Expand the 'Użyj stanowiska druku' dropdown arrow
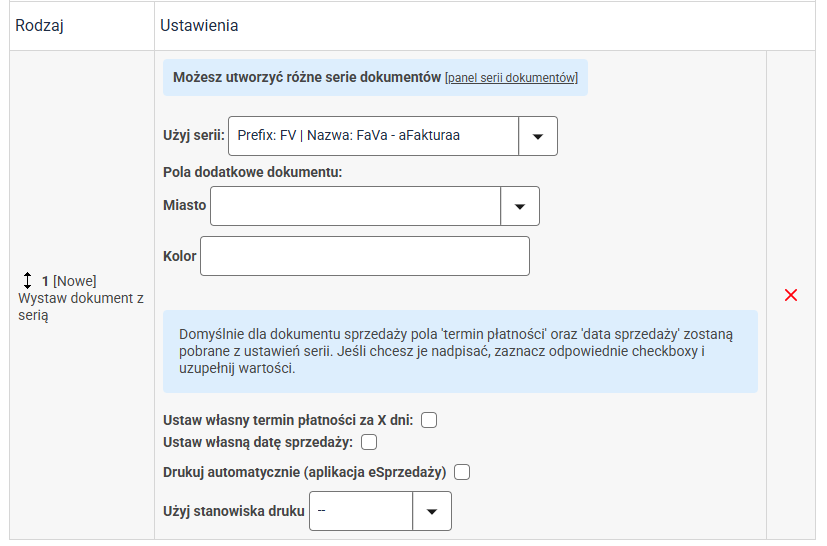Viewport: 827px width, 546px height. point(432,511)
